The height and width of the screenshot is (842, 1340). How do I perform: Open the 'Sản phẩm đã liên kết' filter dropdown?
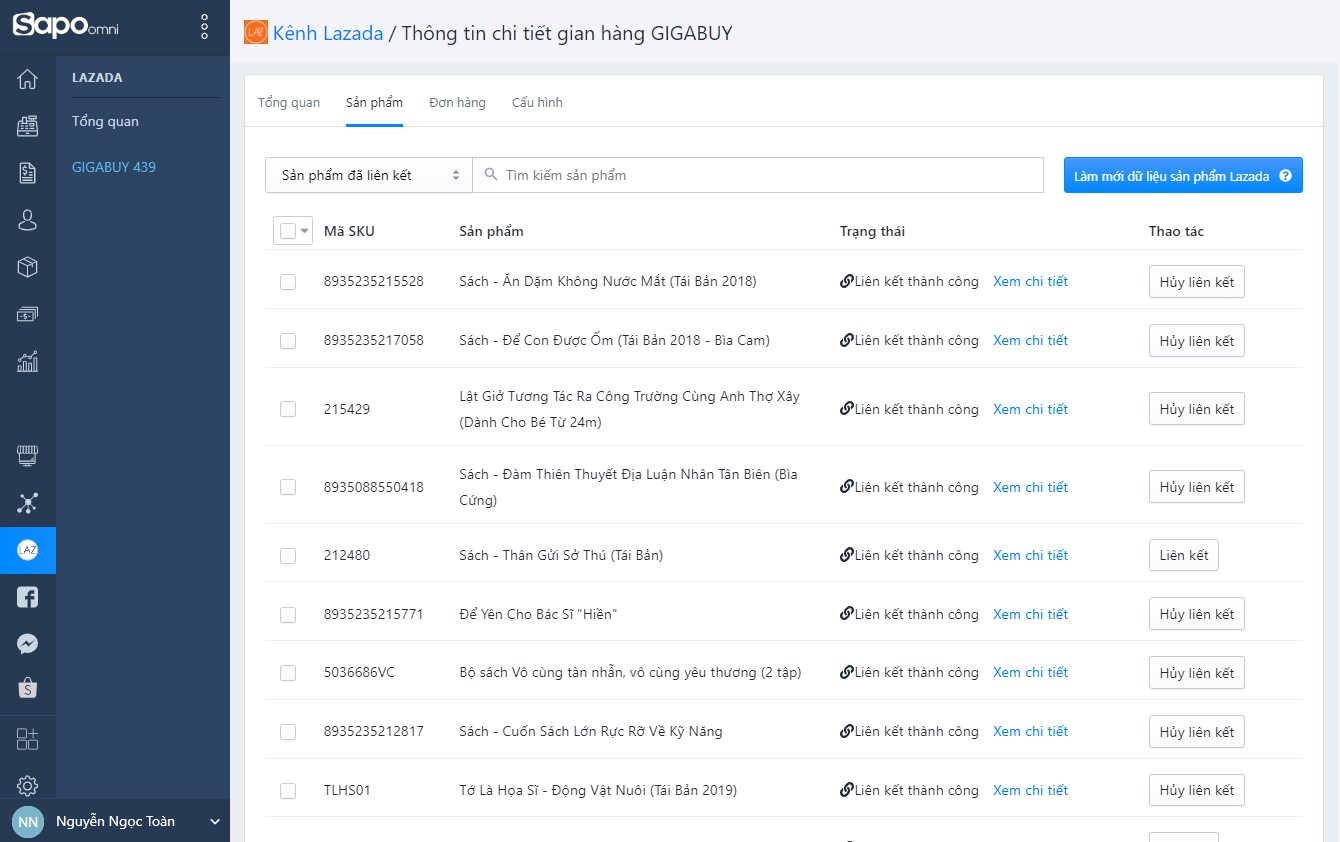click(368, 174)
